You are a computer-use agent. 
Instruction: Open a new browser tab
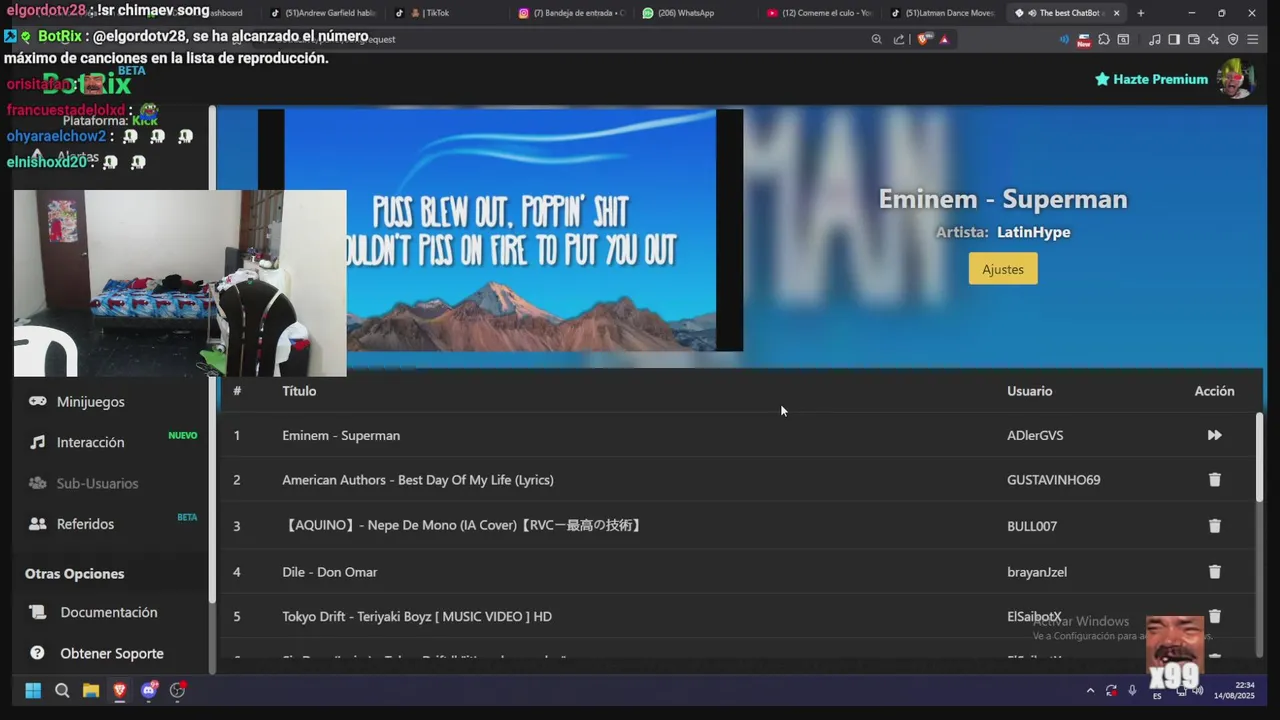(1141, 13)
